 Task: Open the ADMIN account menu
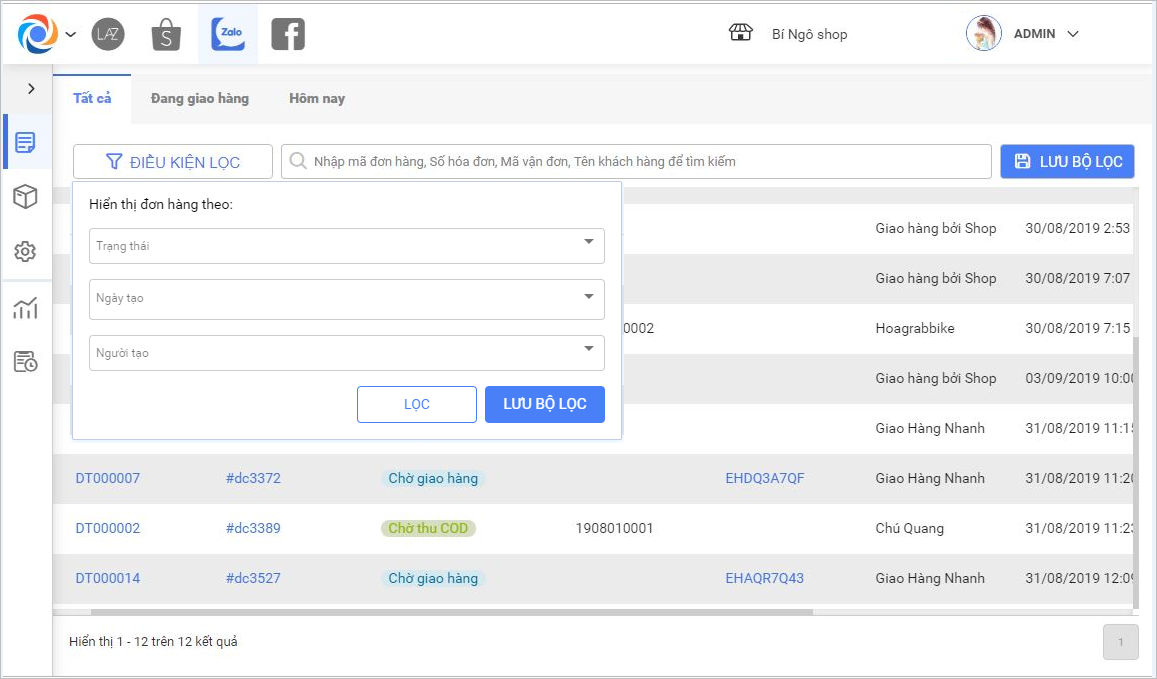pyautogui.click(x=1045, y=34)
